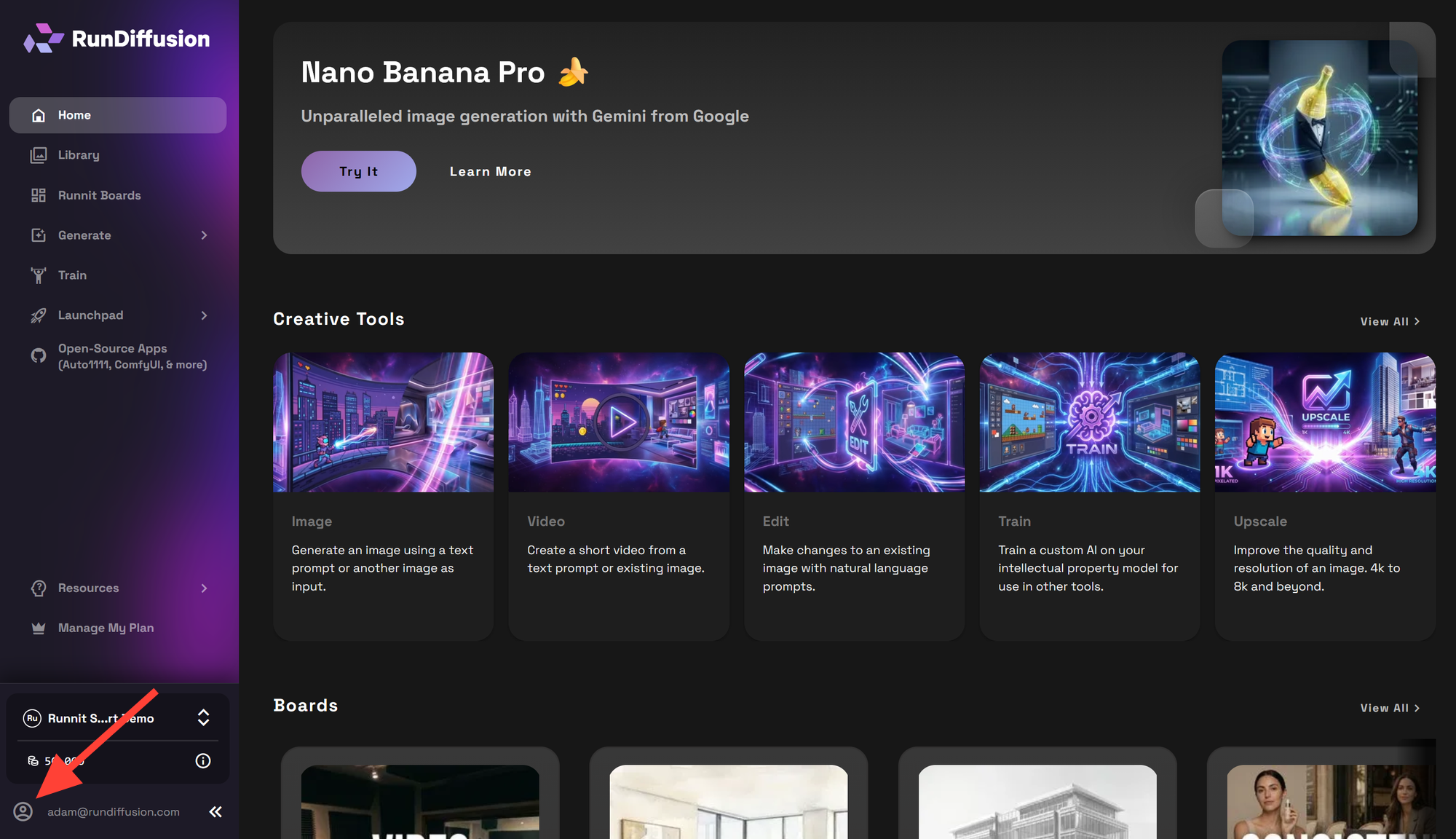
Task: Collapse the sidebar with double chevron
Action: [x=215, y=811]
